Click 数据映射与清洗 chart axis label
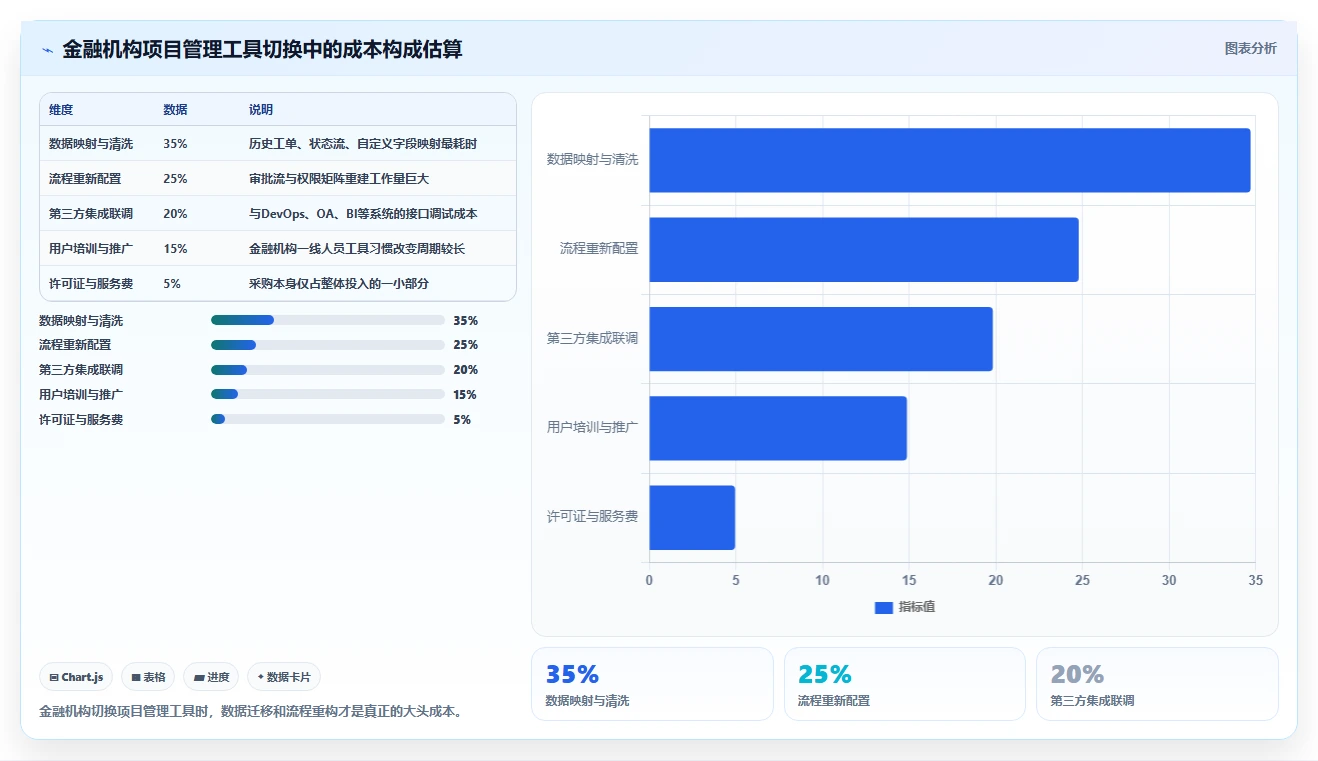Image resolution: width=1318 pixels, height=761 pixels. click(592, 159)
